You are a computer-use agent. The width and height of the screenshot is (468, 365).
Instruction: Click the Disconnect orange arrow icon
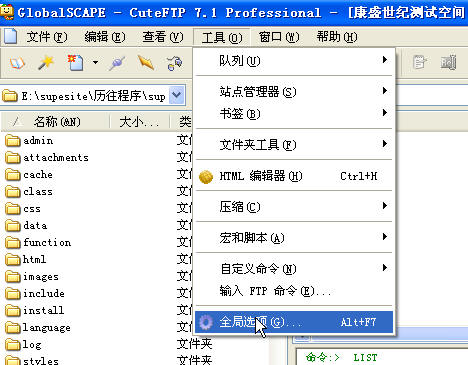146,63
